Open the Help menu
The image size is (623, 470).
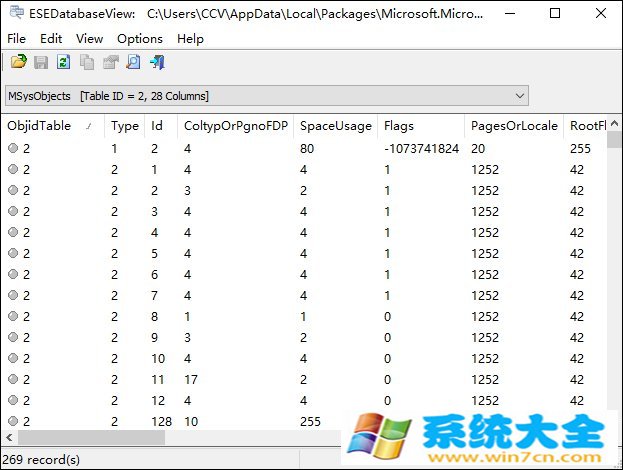(x=190, y=39)
